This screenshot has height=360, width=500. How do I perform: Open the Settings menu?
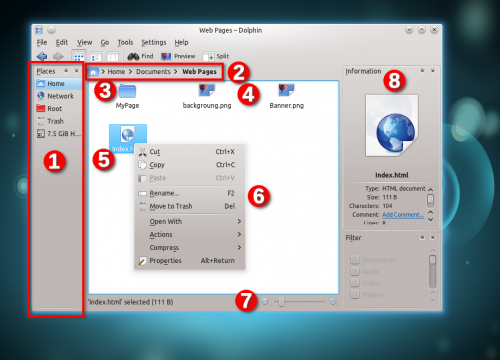[154, 42]
